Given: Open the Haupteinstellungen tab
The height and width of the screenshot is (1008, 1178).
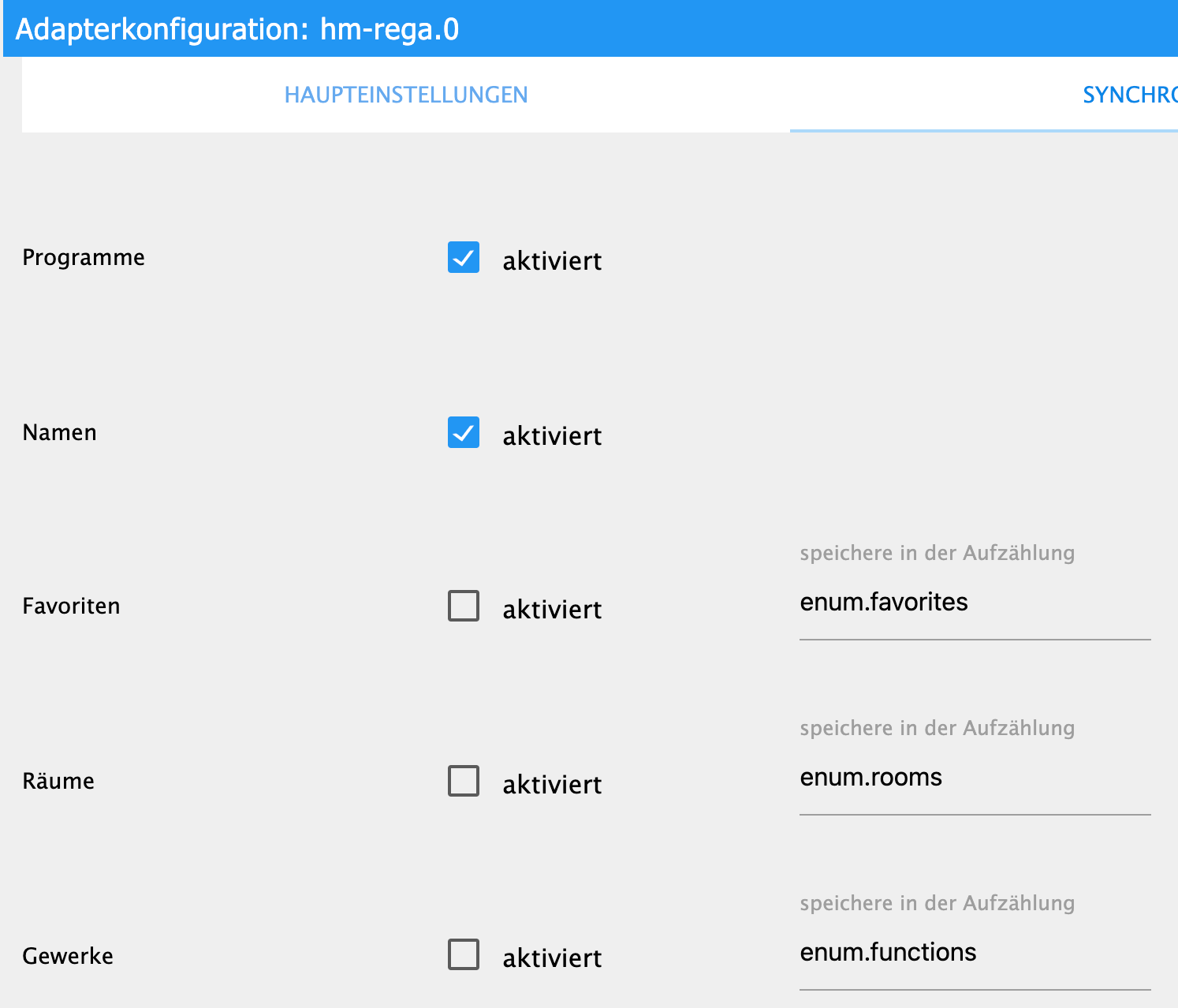Looking at the screenshot, I should 406,95.
